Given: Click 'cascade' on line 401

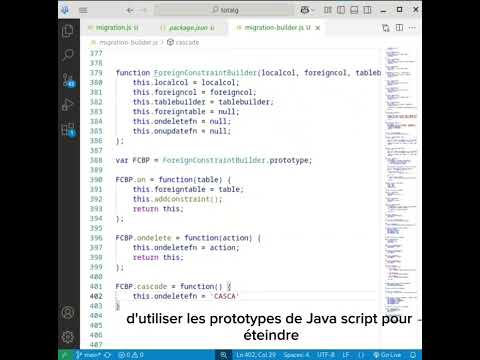Looking at the screenshot, I should coord(152,287).
